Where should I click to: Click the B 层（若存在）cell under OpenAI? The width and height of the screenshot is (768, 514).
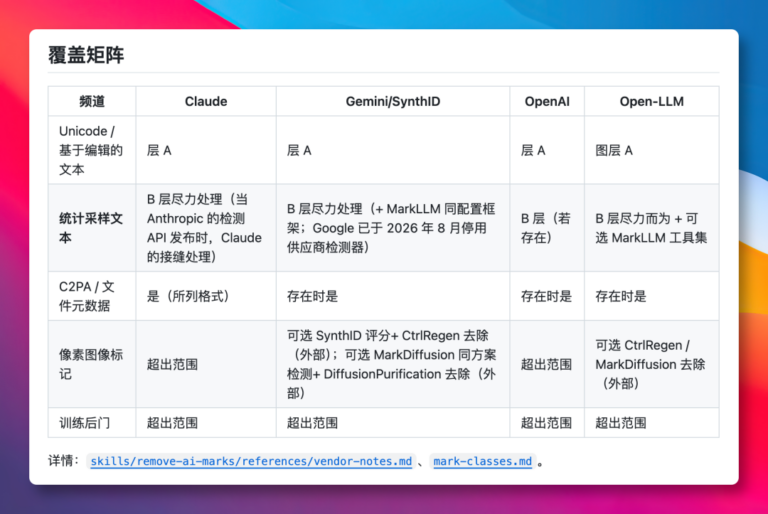point(546,228)
